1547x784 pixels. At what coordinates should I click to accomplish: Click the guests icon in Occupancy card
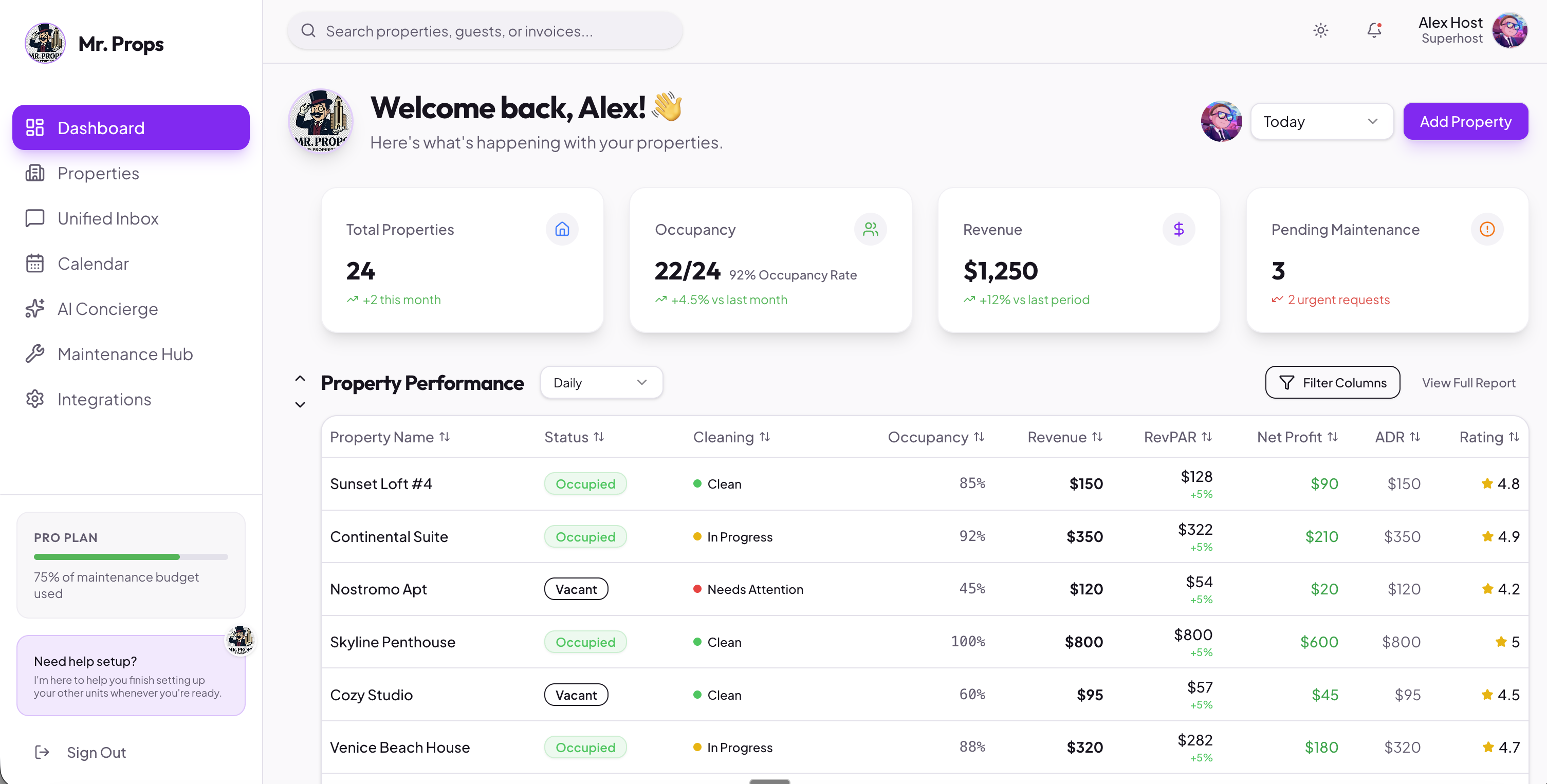pos(870,229)
